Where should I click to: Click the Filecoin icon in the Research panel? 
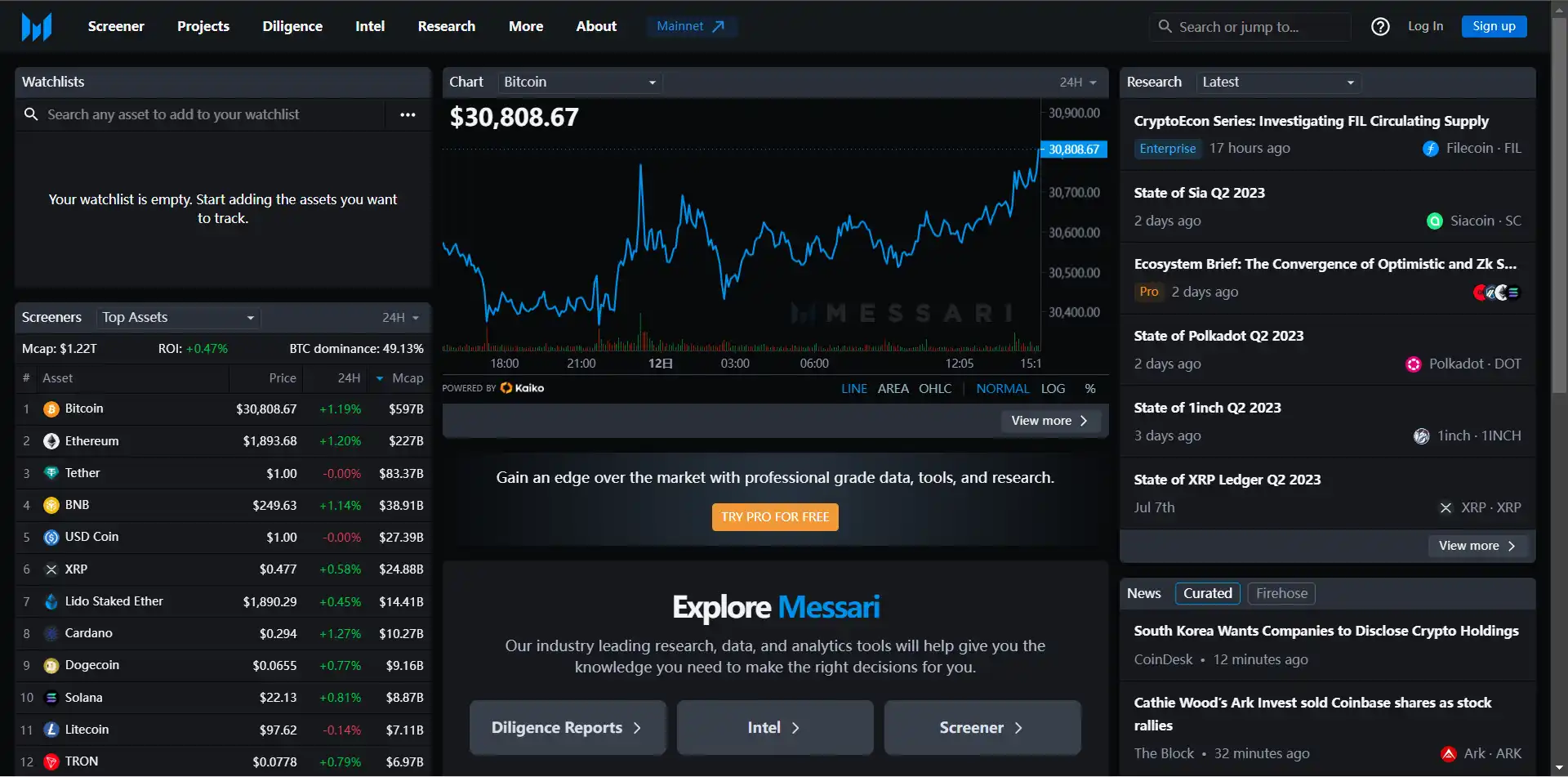1431,148
